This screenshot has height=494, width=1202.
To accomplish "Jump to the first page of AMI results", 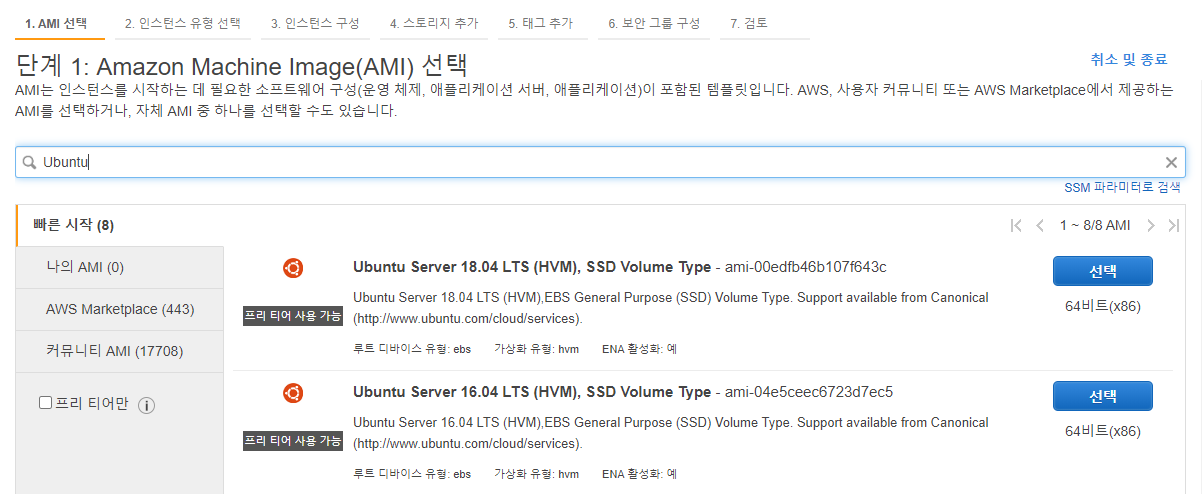I will click(1016, 225).
